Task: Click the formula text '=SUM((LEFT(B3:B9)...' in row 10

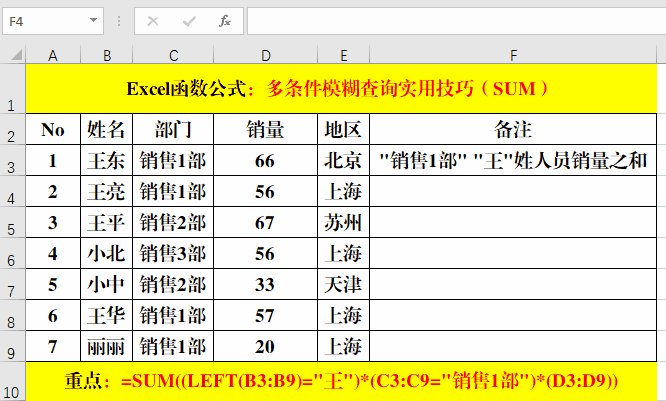Action: click(370, 381)
